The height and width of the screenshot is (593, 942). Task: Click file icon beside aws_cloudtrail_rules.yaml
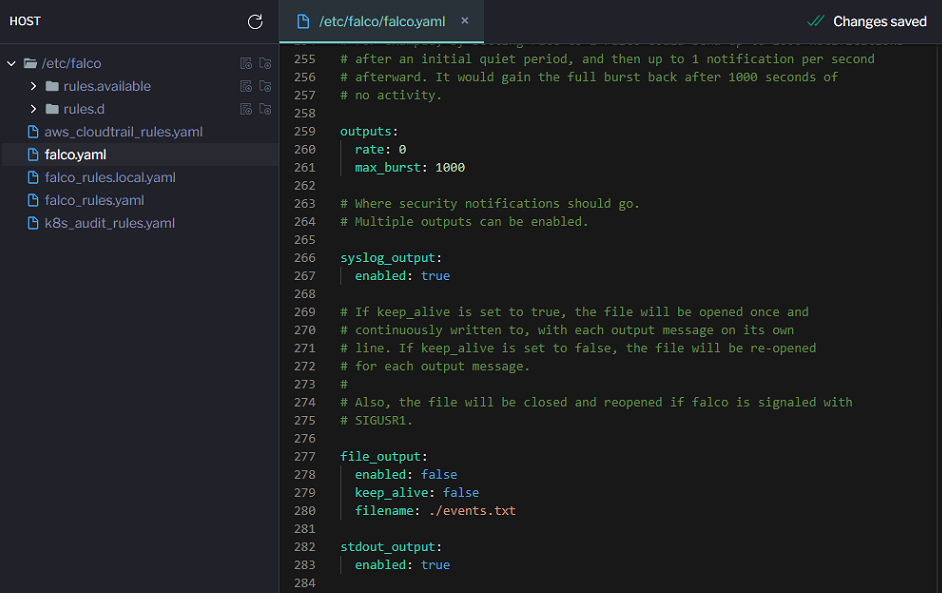pyautogui.click(x=33, y=132)
